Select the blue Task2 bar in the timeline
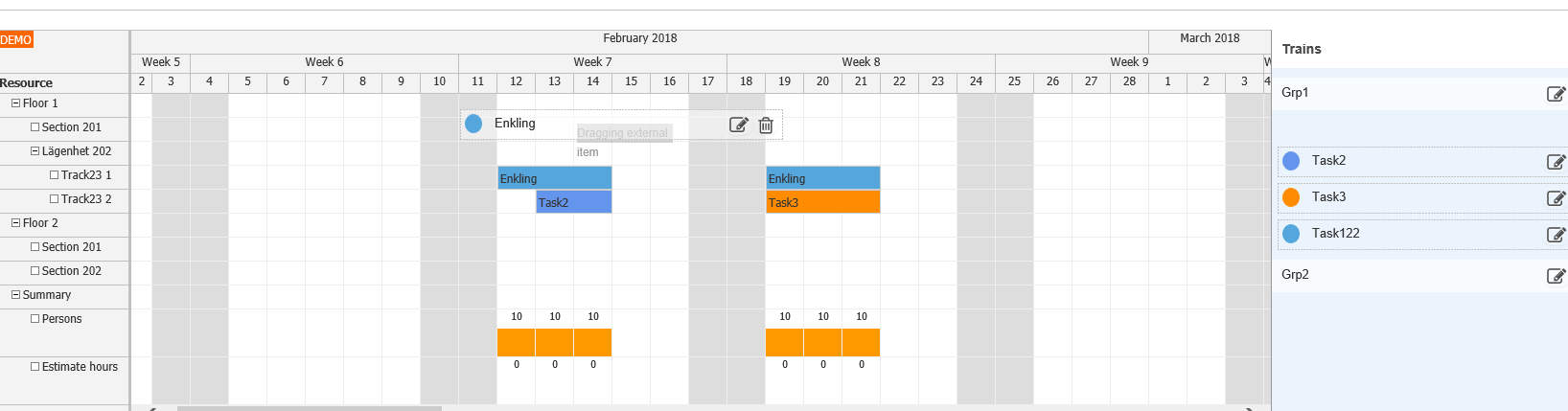Screen dimensions: 1568x411 tap(573, 202)
